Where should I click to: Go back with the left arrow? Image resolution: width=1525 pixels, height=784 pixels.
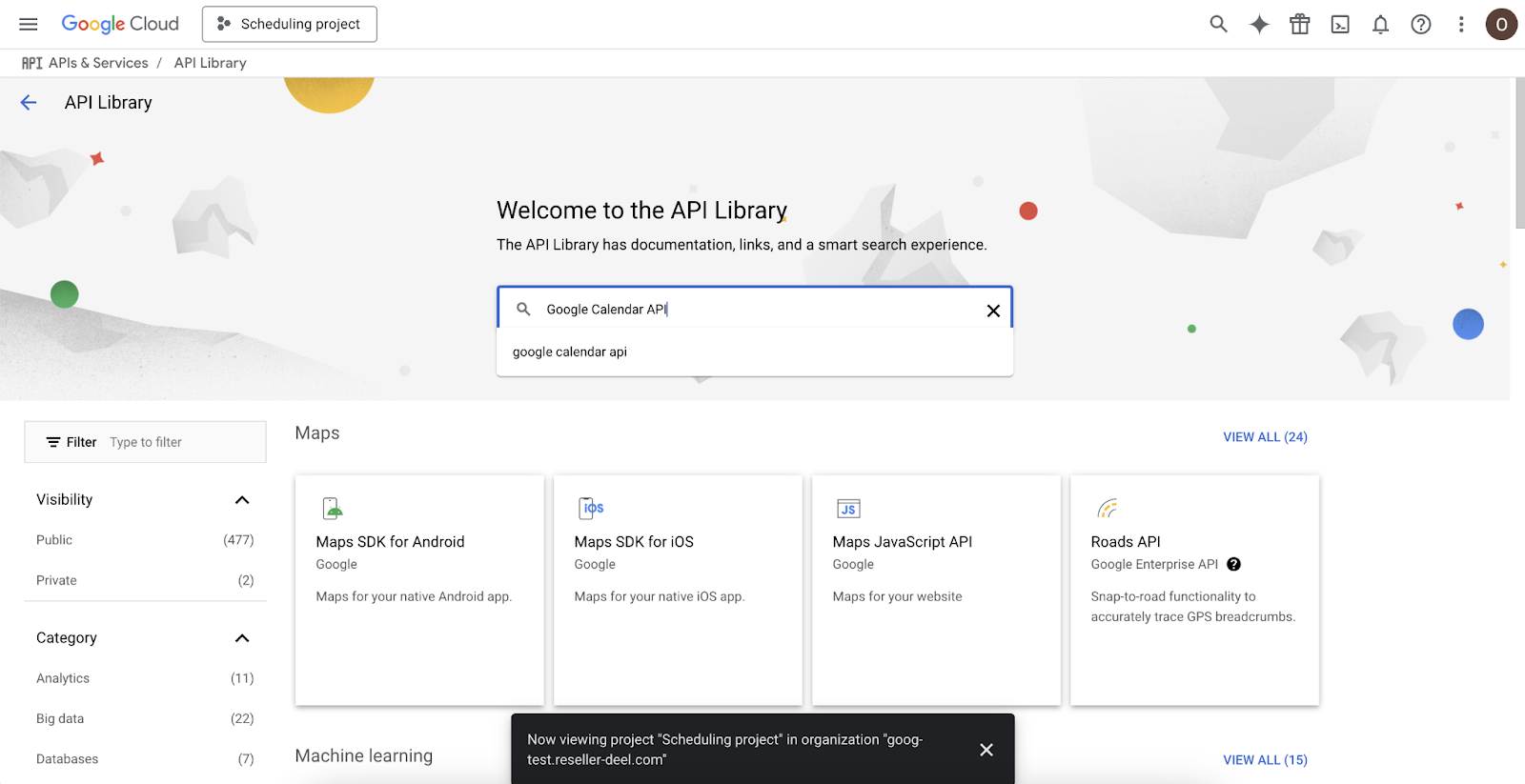pos(29,103)
